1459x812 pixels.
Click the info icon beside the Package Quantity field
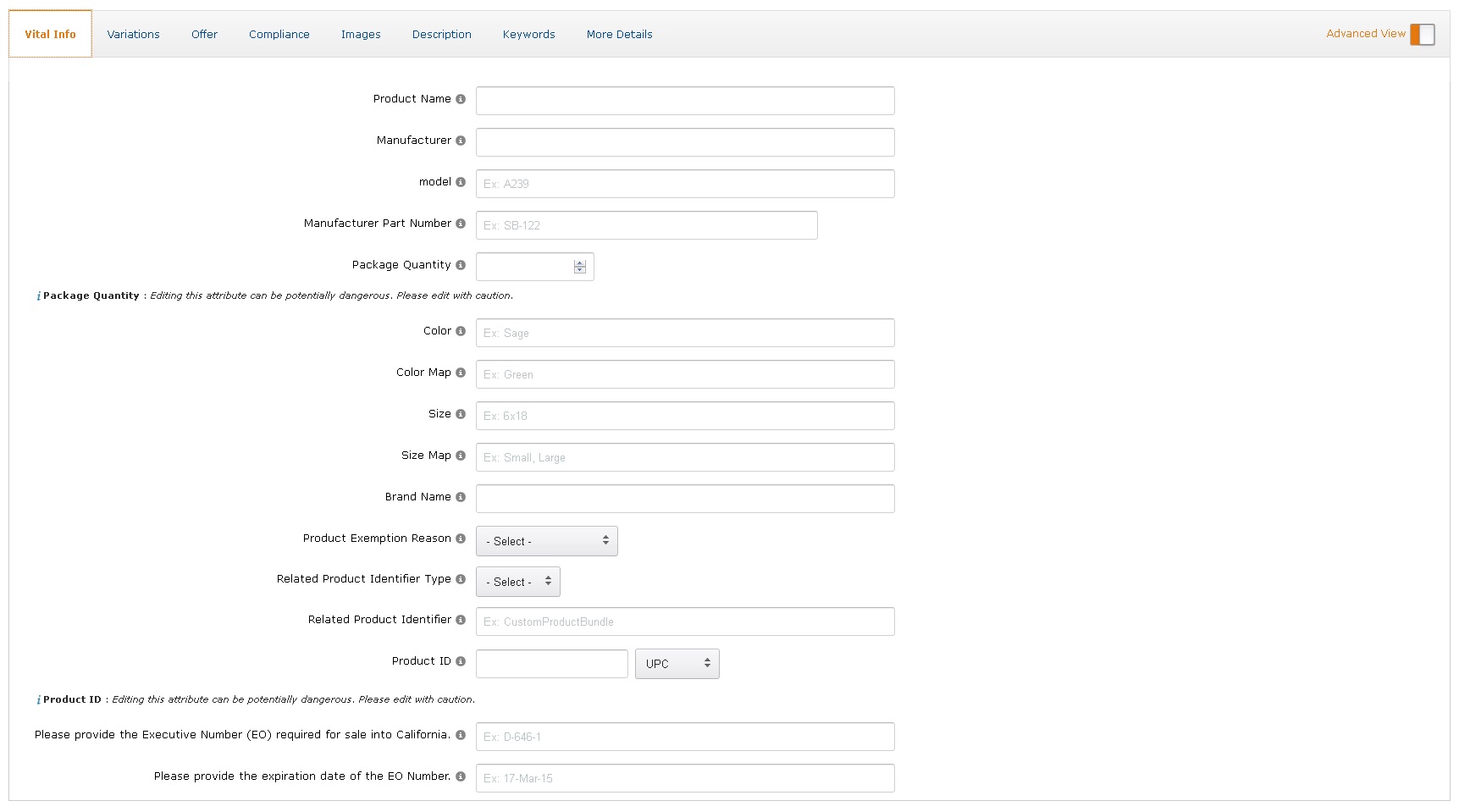tap(461, 265)
